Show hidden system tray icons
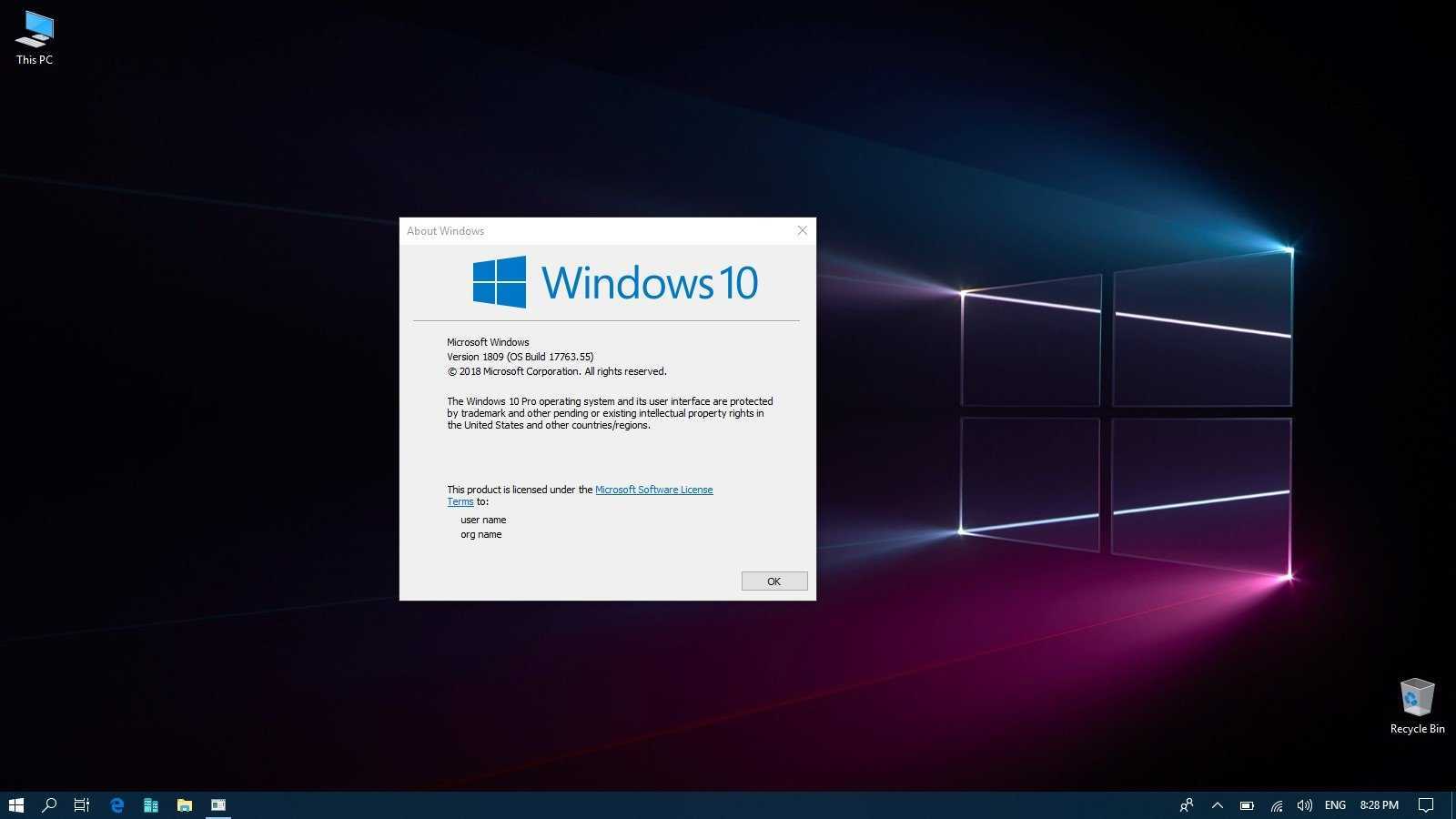The height and width of the screenshot is (819, 1456). pyautogui.click(x=1218, y=805)
